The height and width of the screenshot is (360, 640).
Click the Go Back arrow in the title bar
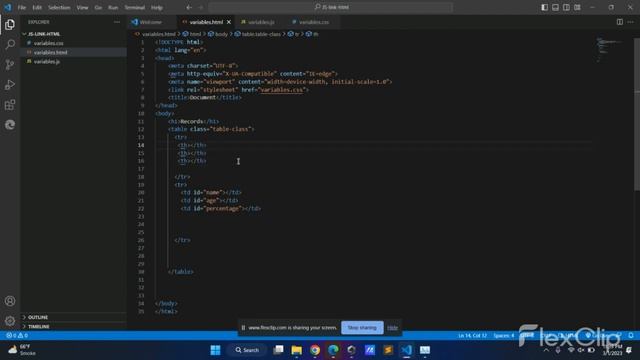[x=189, y=7]
